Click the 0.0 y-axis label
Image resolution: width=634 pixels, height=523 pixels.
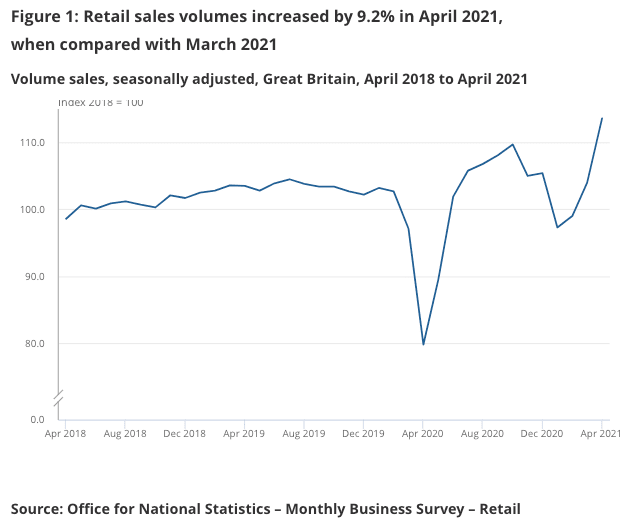pyautogui.click(x=38, y=419)
